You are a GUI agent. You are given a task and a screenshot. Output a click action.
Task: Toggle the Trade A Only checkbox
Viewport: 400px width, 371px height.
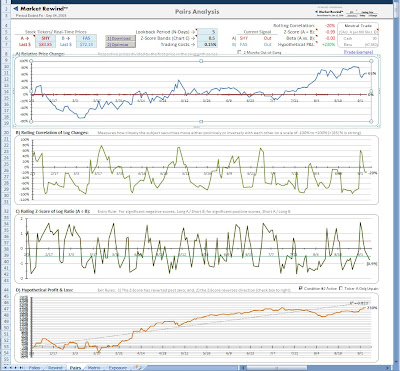[341, 288]
